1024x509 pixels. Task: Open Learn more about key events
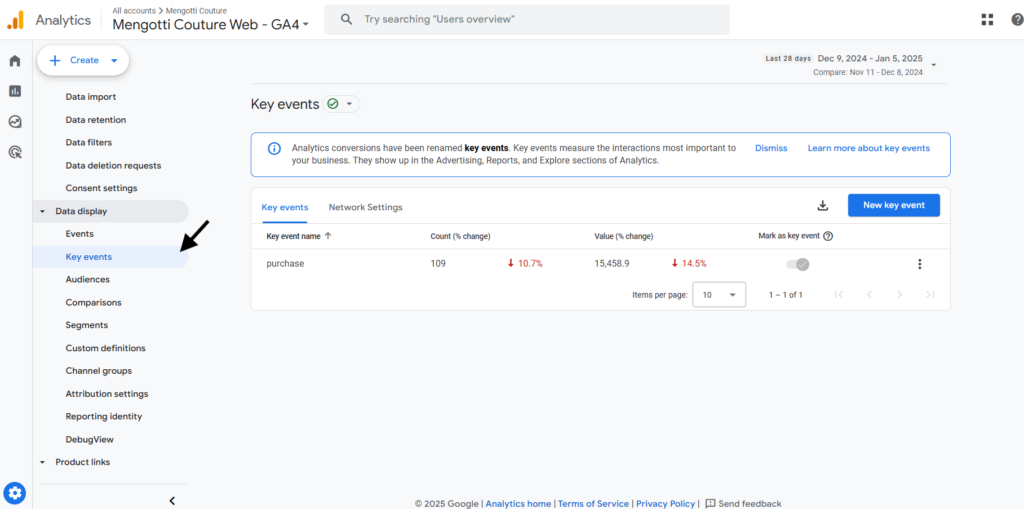coord(869,148)
